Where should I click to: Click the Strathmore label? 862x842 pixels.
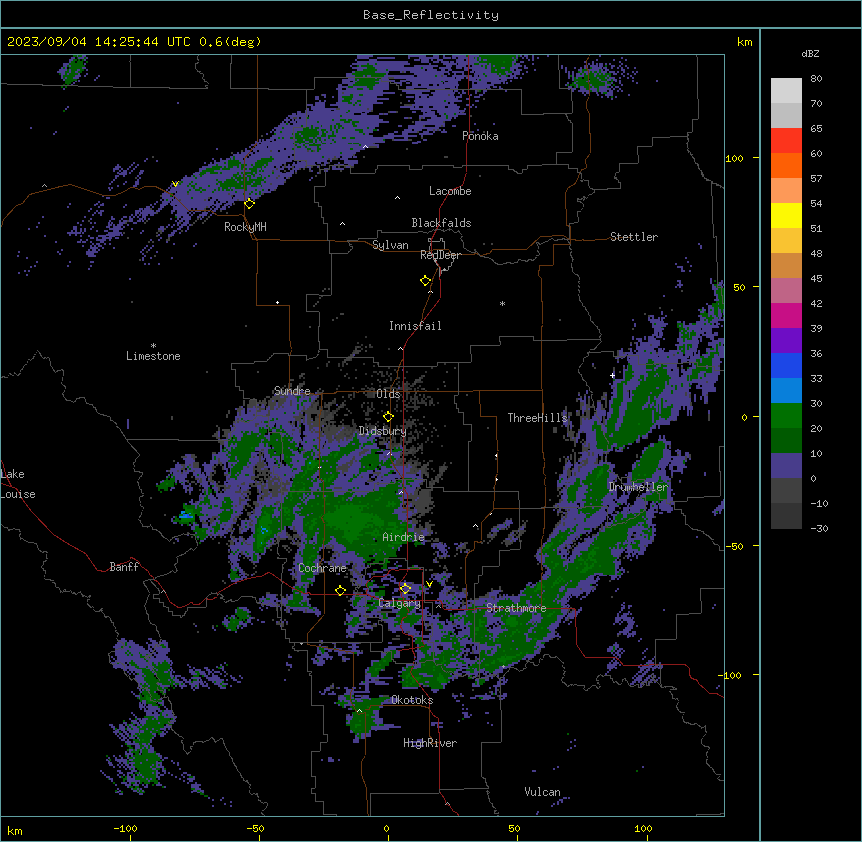[x=516, y=608]
